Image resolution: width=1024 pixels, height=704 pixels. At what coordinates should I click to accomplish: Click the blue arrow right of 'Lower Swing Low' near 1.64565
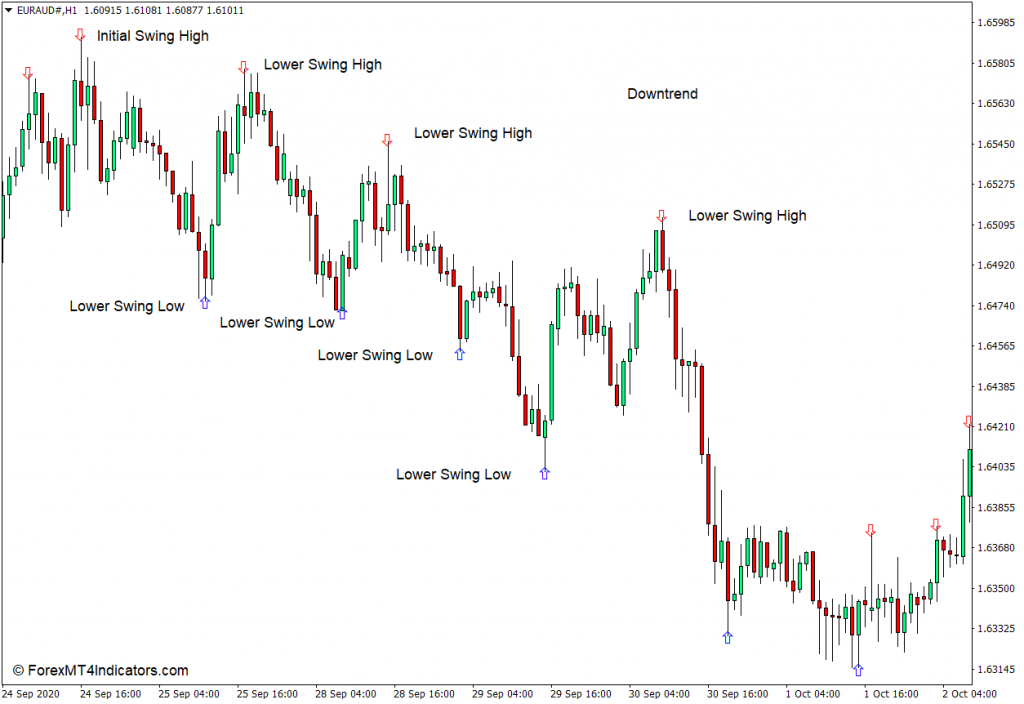460,354
